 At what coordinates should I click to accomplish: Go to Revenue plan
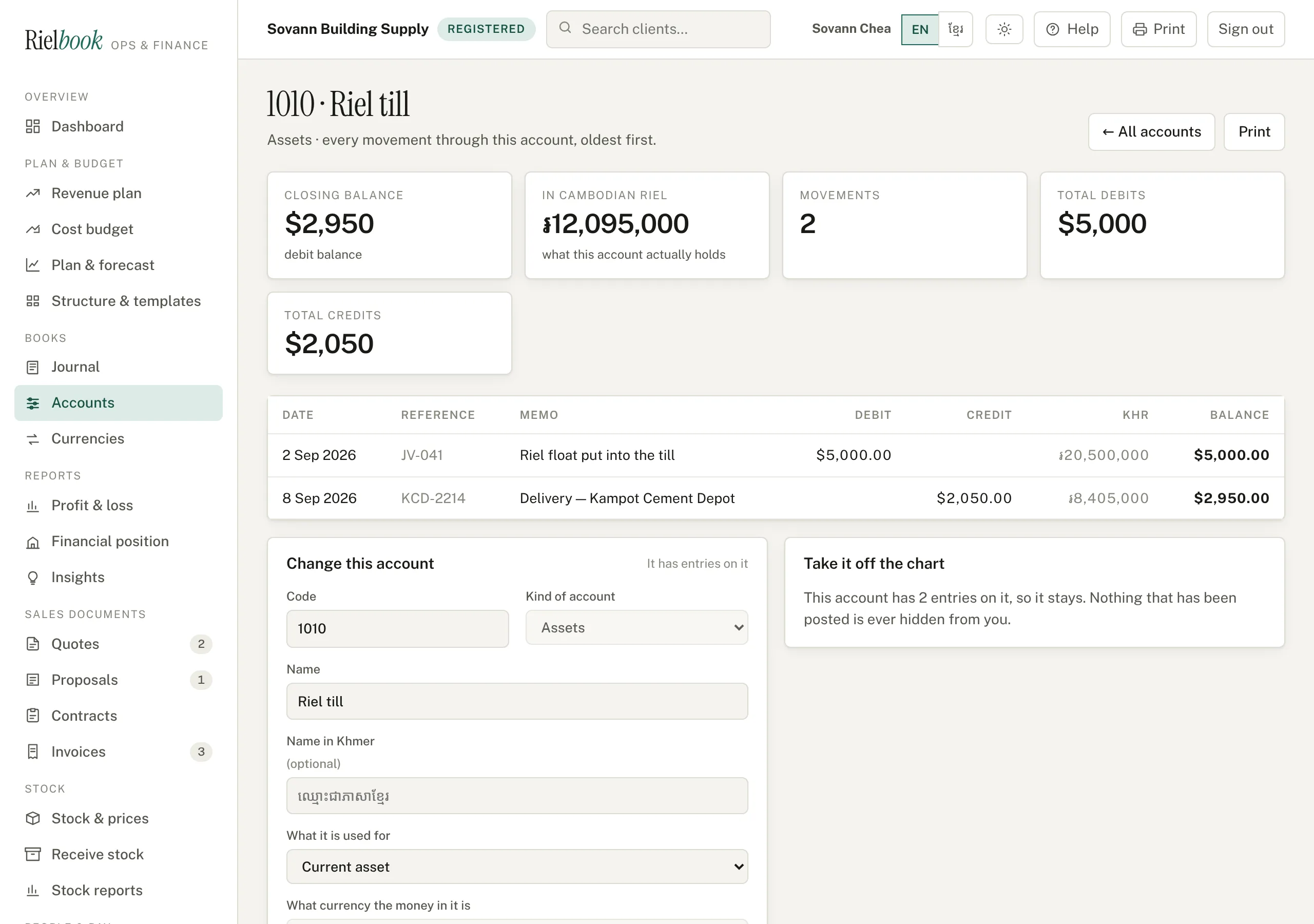118,194
